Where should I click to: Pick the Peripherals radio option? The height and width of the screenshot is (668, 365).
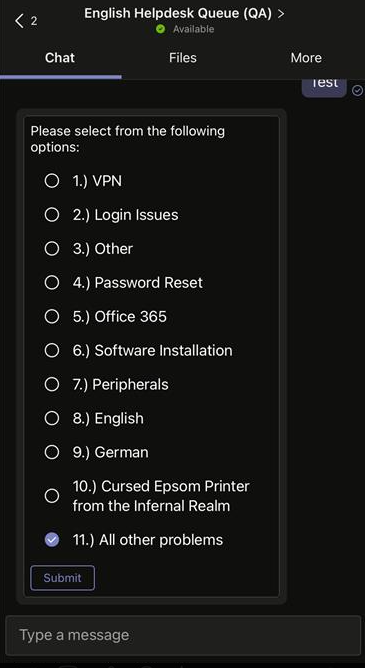point(52,384)
